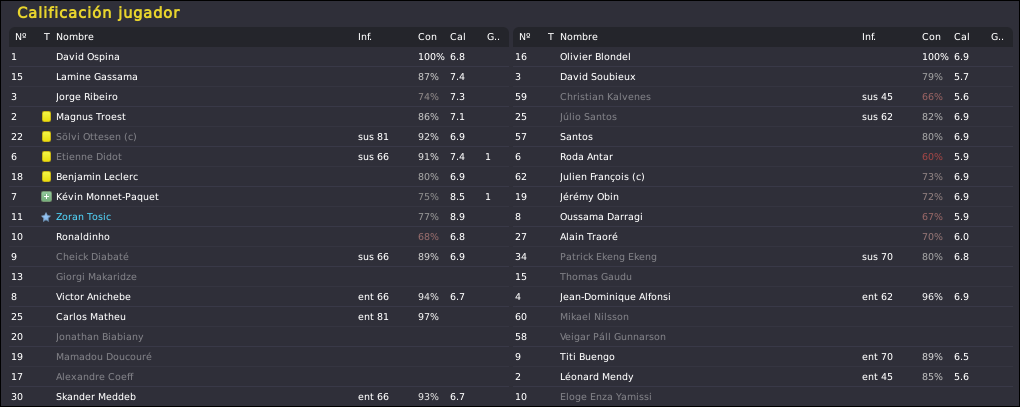Screen dimensions: 1020x407
Task: Click blue star icon beside Zoran Tosic
Action: click(x=46, y=217)
